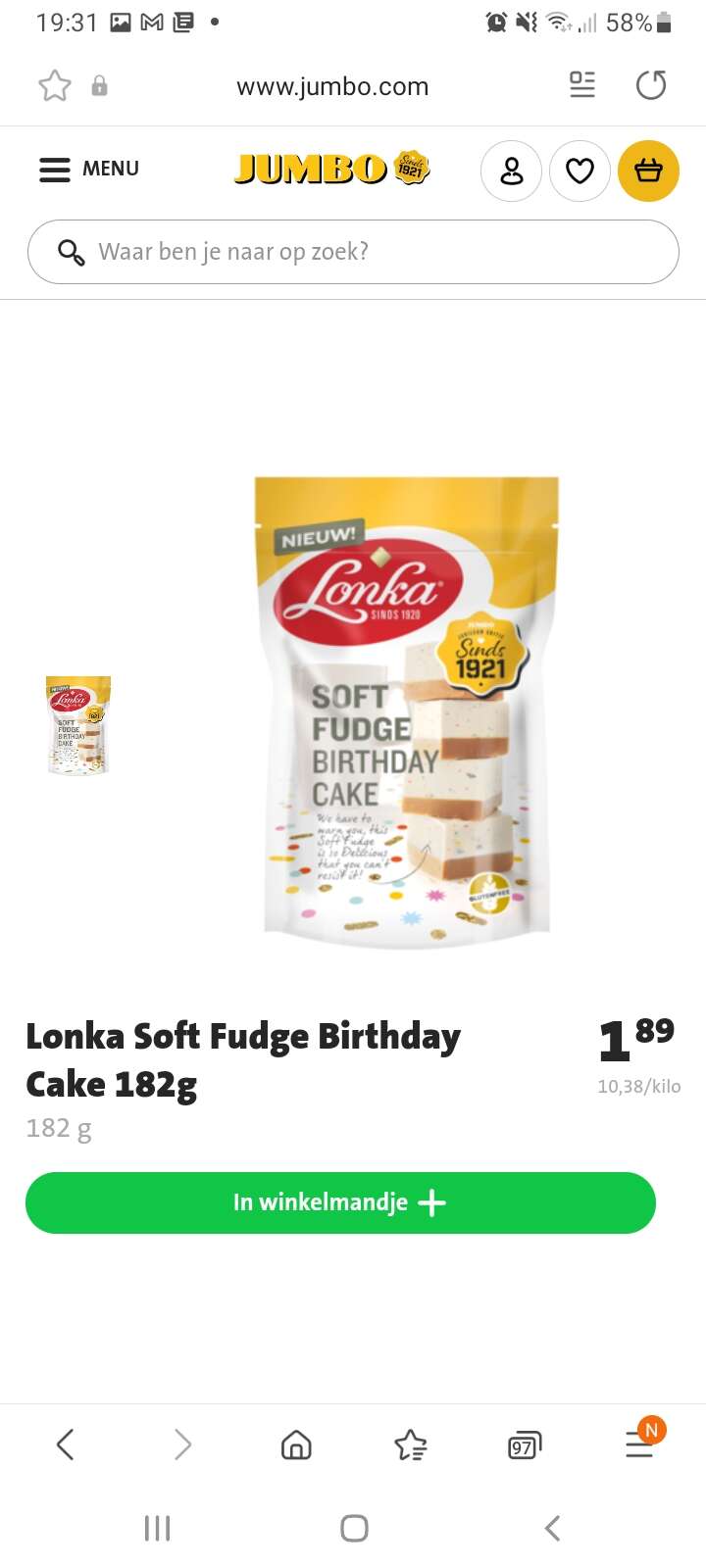The image size is (706, 1568).
Task: Tap the www.jumbo.com address bar
Action: click(332, 86)
